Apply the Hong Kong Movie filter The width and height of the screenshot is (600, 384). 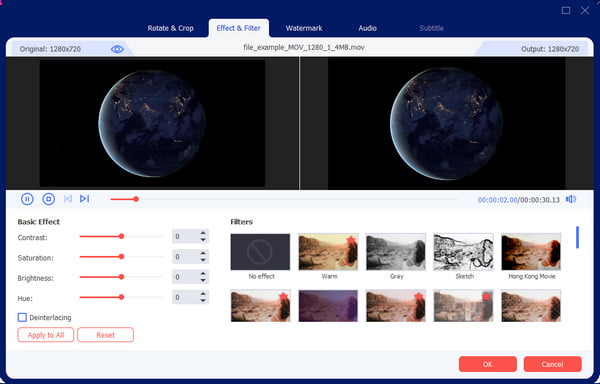click(531, 252)
